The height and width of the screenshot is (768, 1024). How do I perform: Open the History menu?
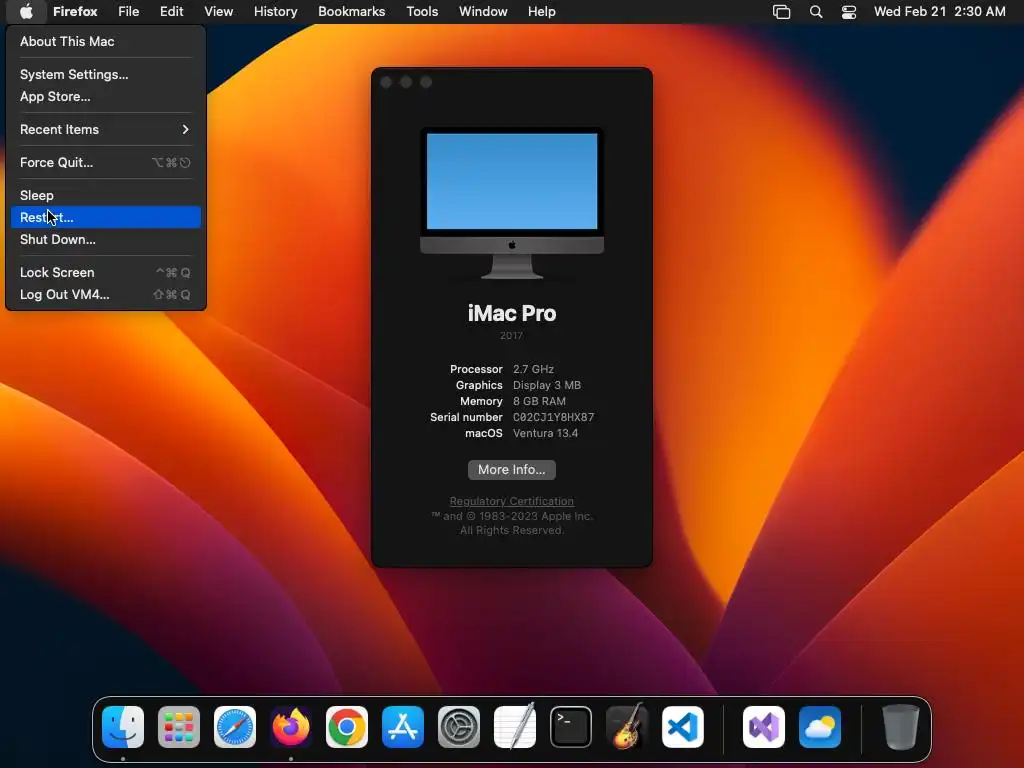tap(276, 12)
